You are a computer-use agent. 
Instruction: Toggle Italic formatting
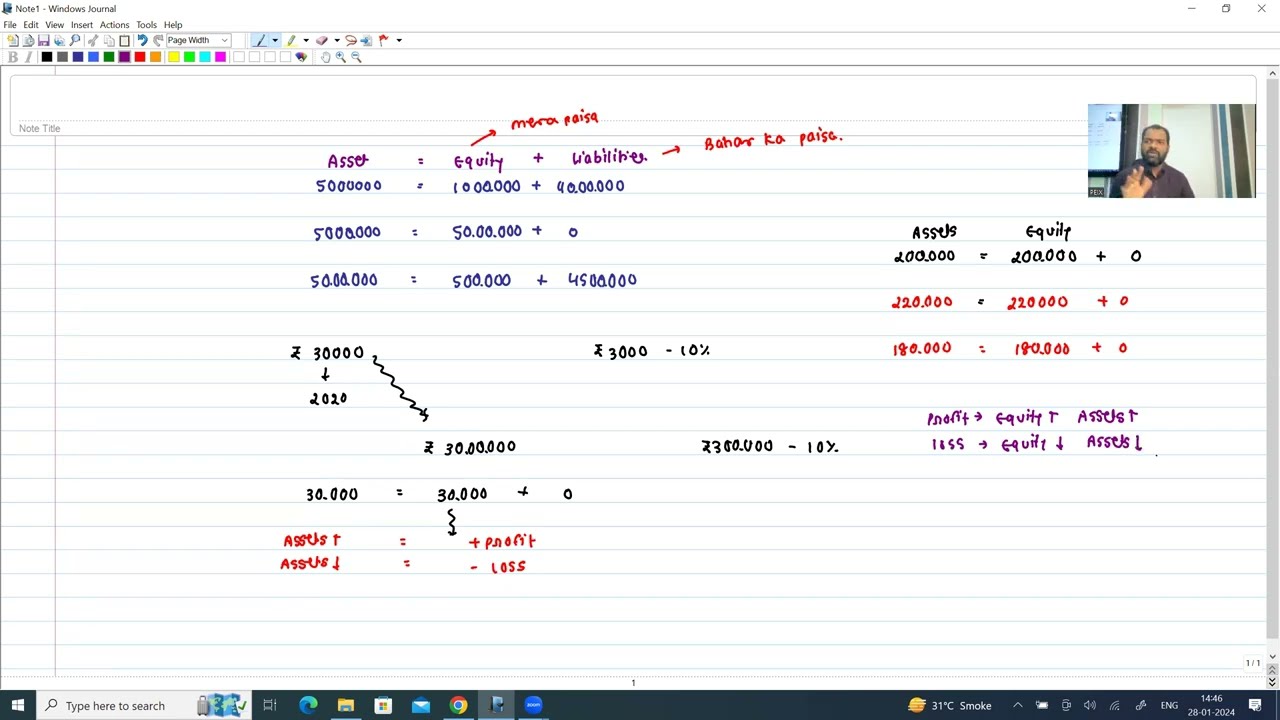(x=29, y=57)
